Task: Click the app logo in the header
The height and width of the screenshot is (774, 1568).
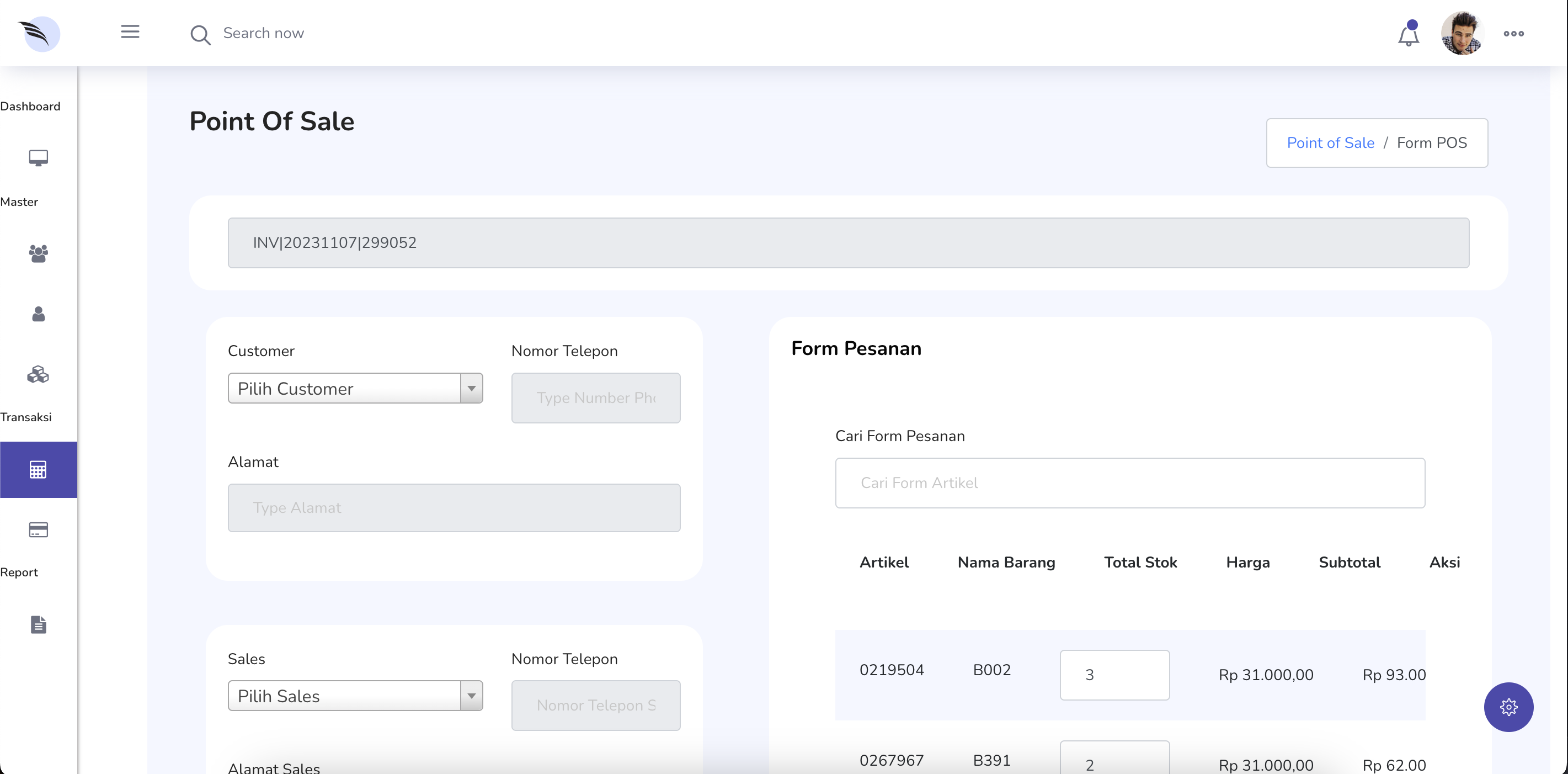Action: (40, 34)
